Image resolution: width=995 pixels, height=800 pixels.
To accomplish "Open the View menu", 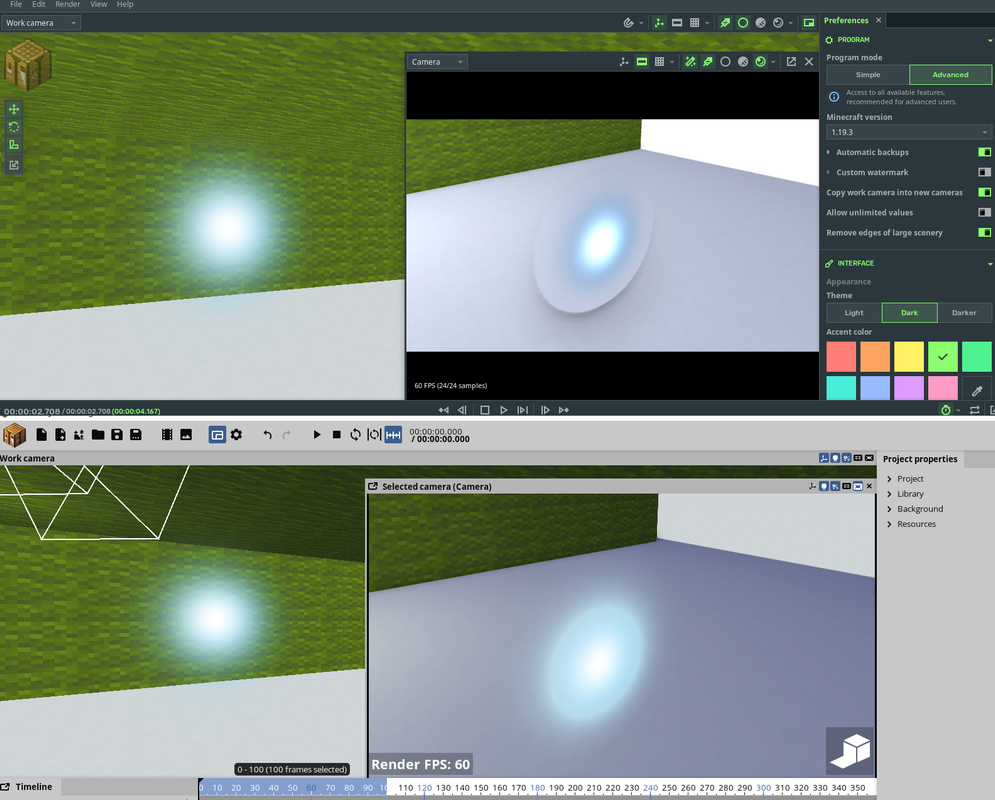I will point(98,4).
